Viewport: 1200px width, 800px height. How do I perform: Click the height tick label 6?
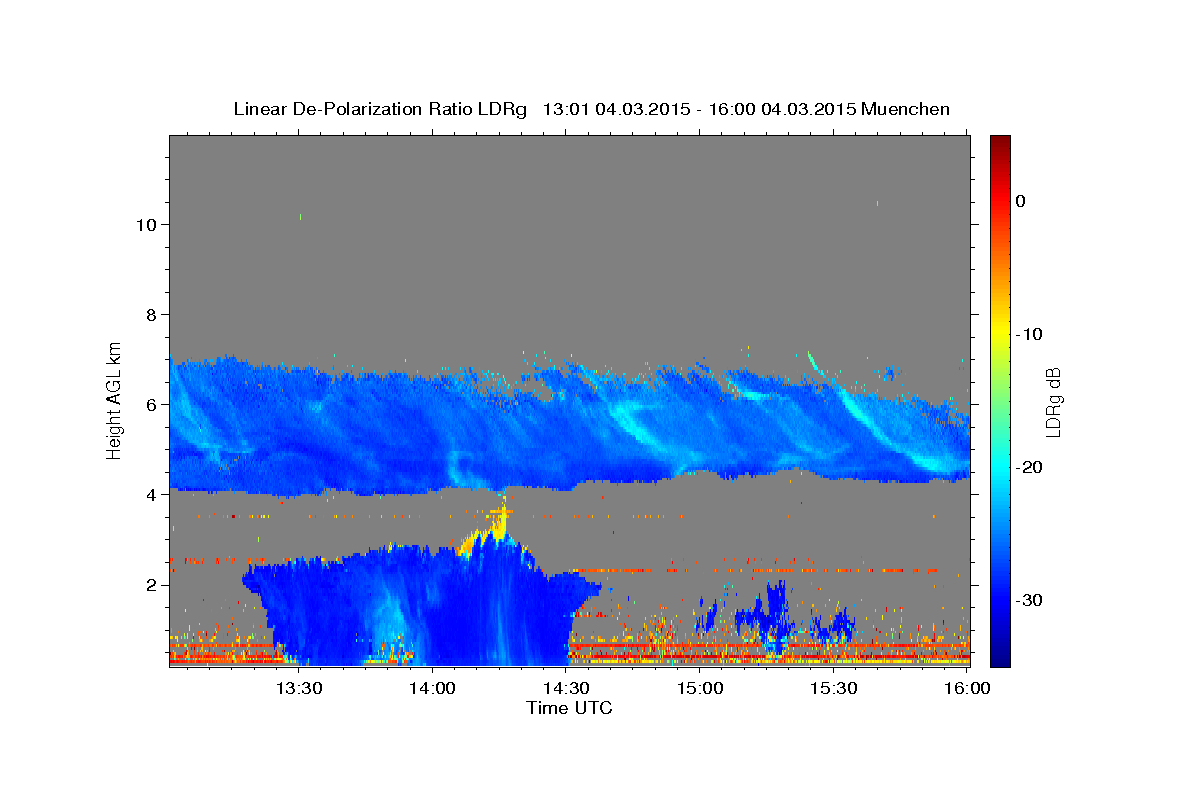[151, 405]
